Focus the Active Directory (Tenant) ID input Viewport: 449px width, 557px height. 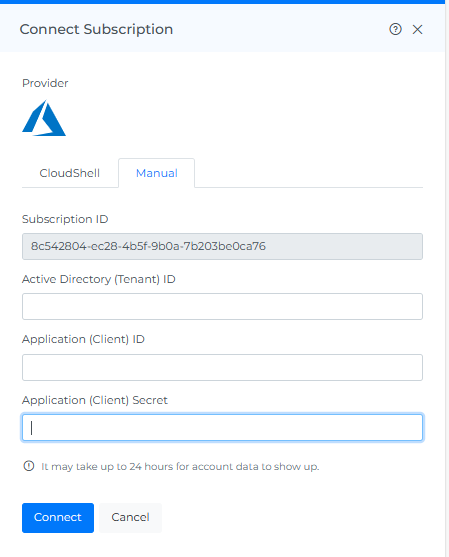[x=222, y=307]
